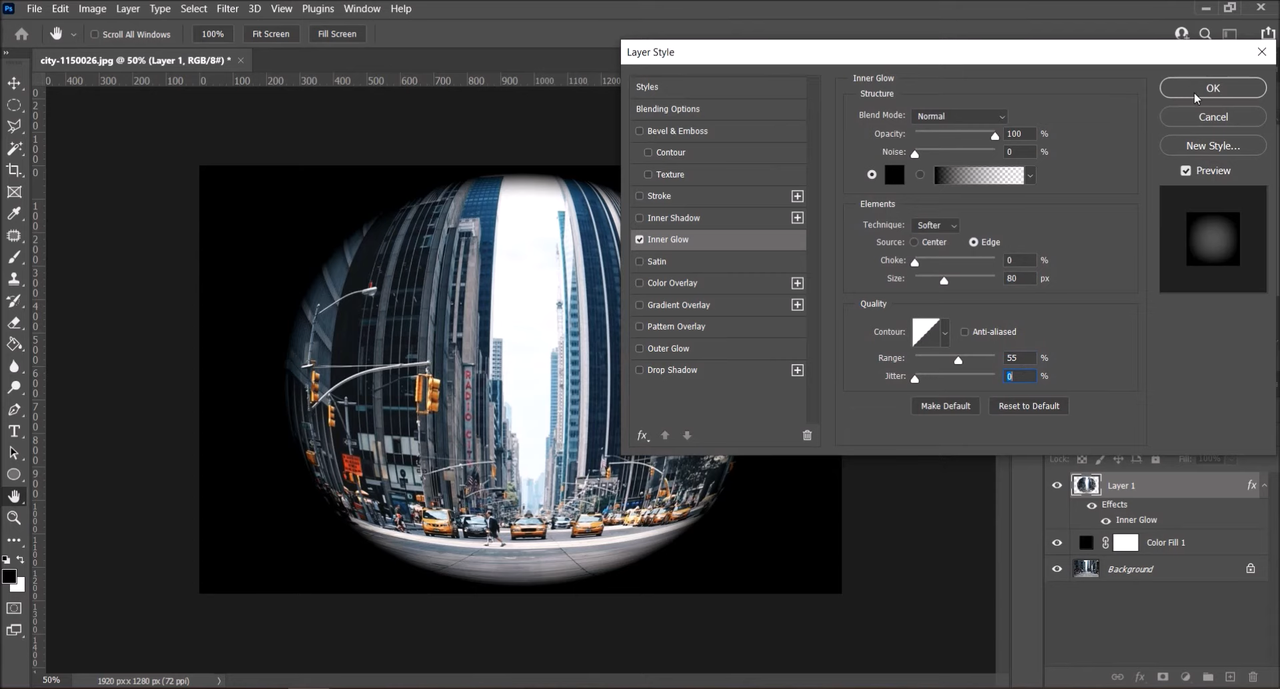1280x689 pixels.
Task: Delete effect using Layer Style trash icon
Action: [x=807, y=436]
